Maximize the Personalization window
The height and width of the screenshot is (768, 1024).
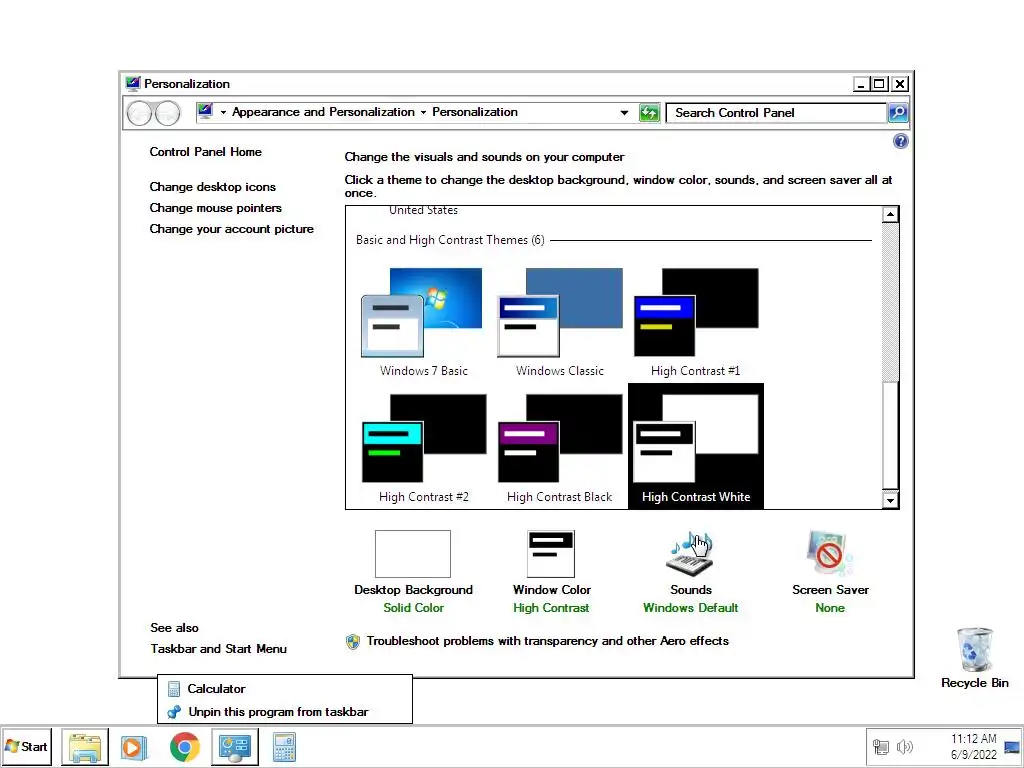point(880,84)
